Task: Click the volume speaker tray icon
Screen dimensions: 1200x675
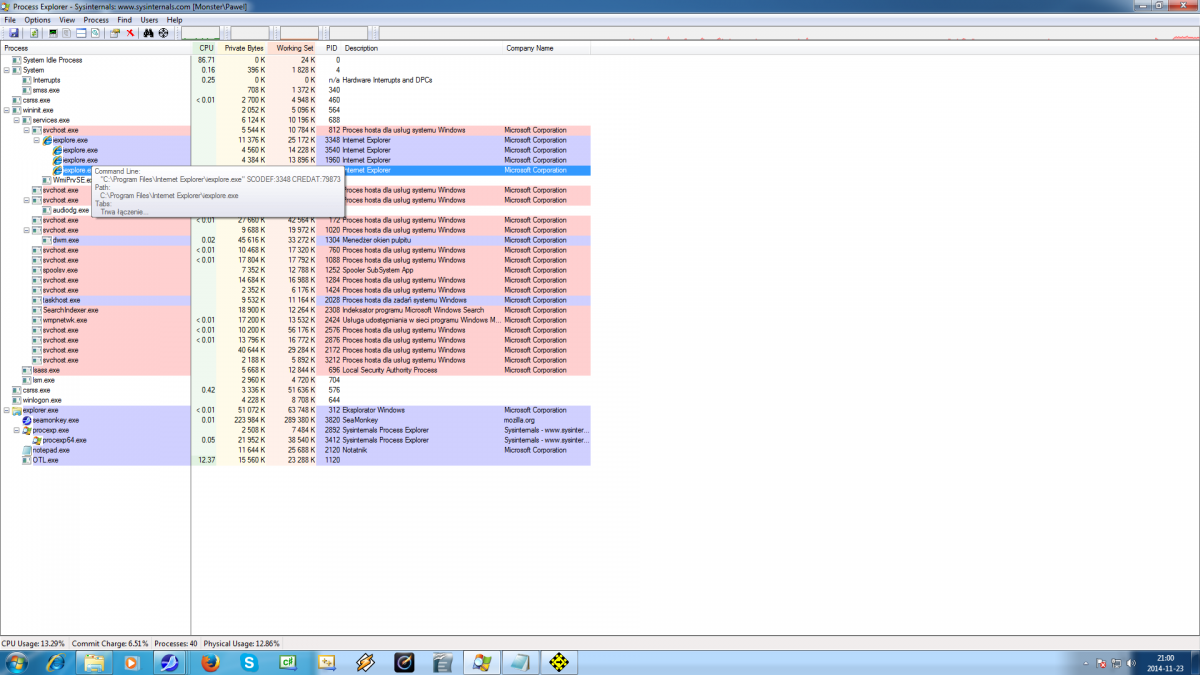Action: pyautogui.click(x=1131, y=662)
